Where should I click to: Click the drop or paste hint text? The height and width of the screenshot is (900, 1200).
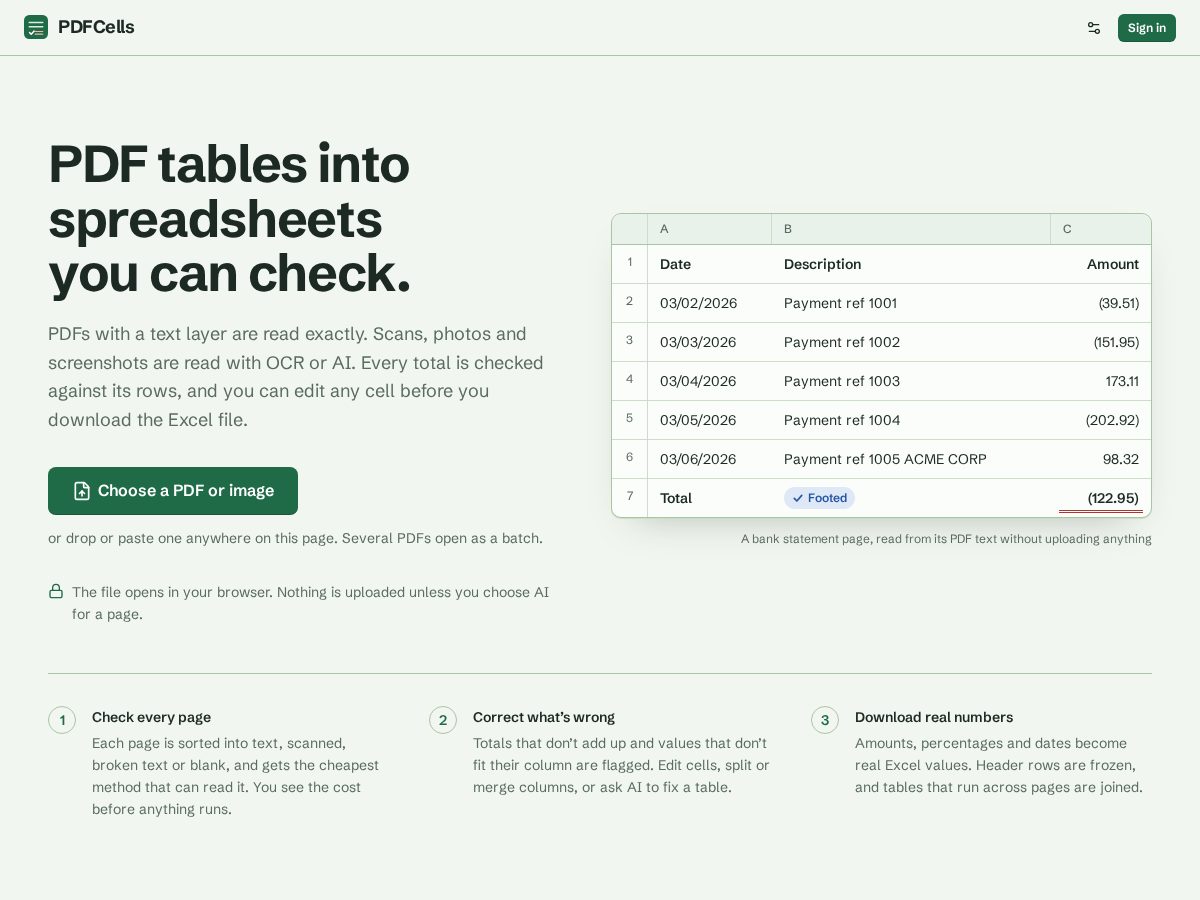point(295,538)
